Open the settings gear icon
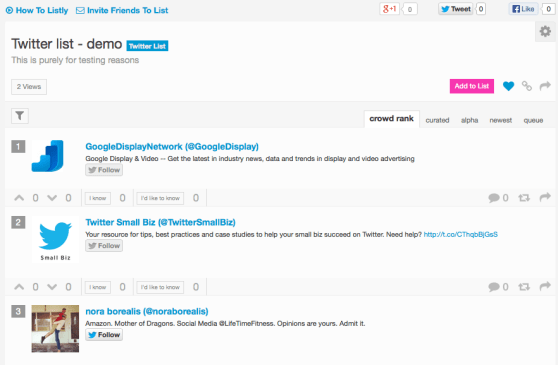 [x=545, y=32]
